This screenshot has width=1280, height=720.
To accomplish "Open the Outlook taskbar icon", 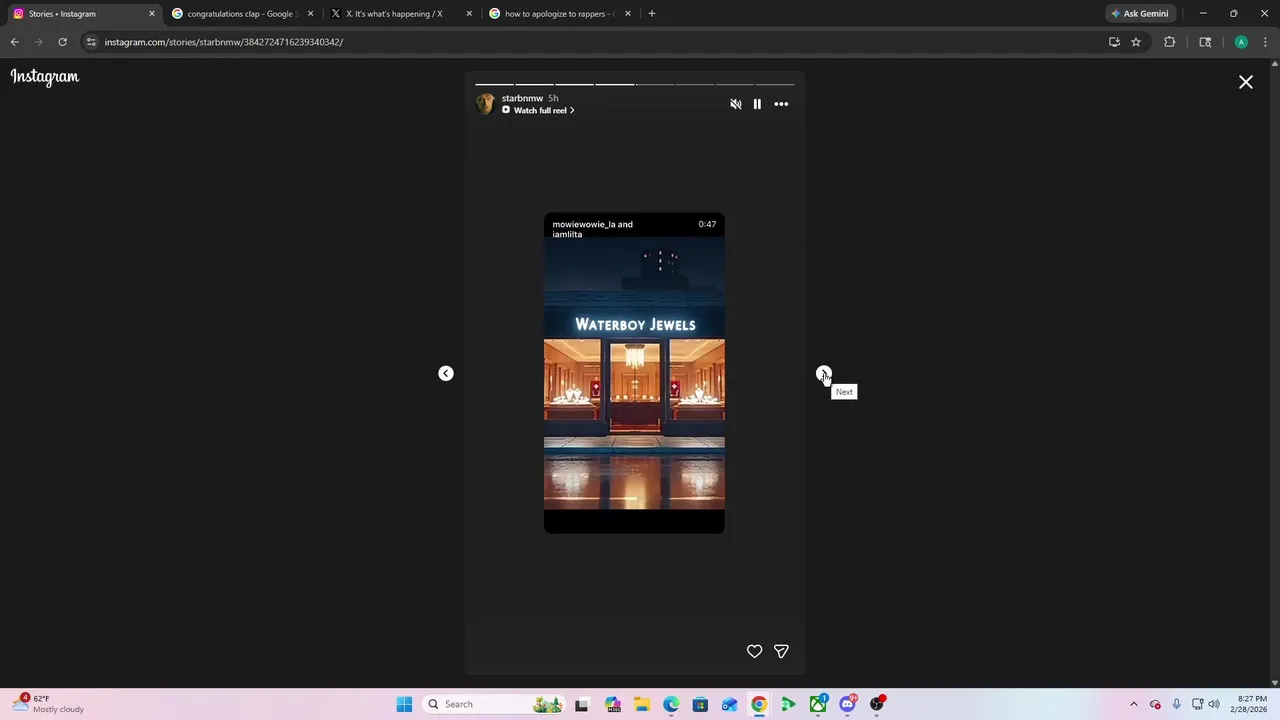I will (x=729, y=704).
